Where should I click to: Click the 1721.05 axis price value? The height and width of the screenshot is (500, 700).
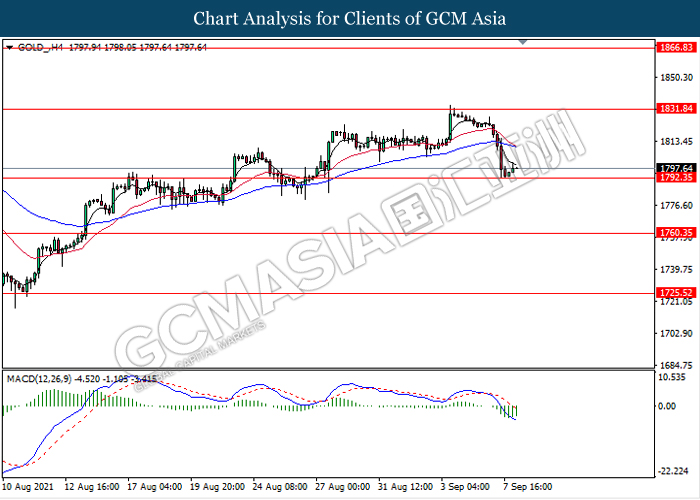point(677,302)
